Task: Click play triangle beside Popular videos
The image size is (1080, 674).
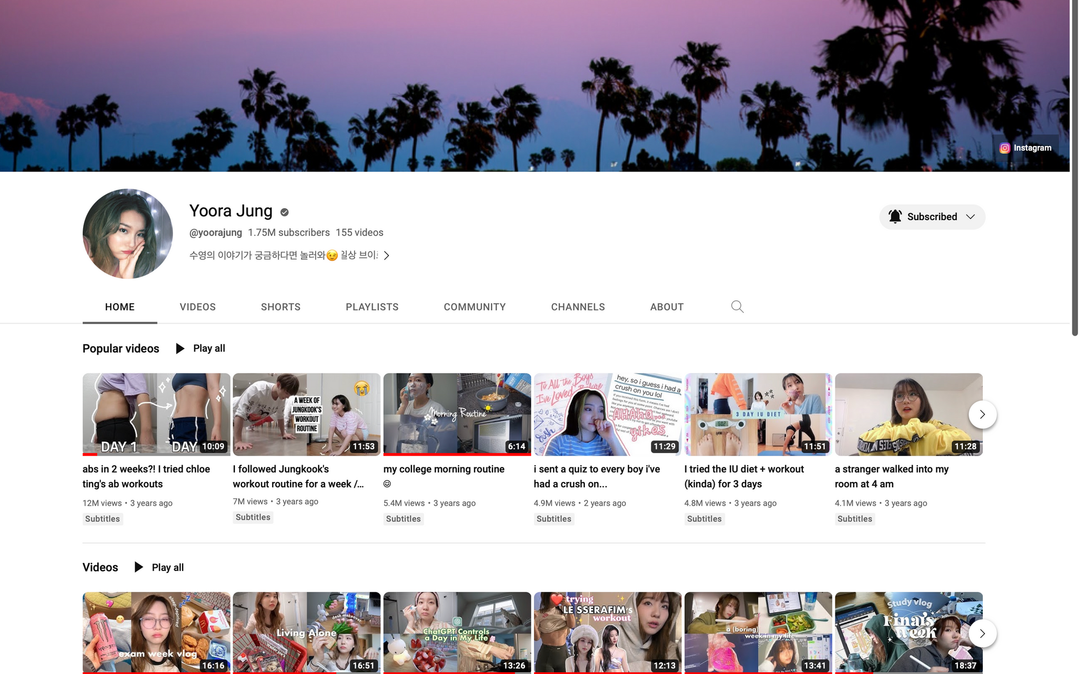Action: [x=180, y=348]
